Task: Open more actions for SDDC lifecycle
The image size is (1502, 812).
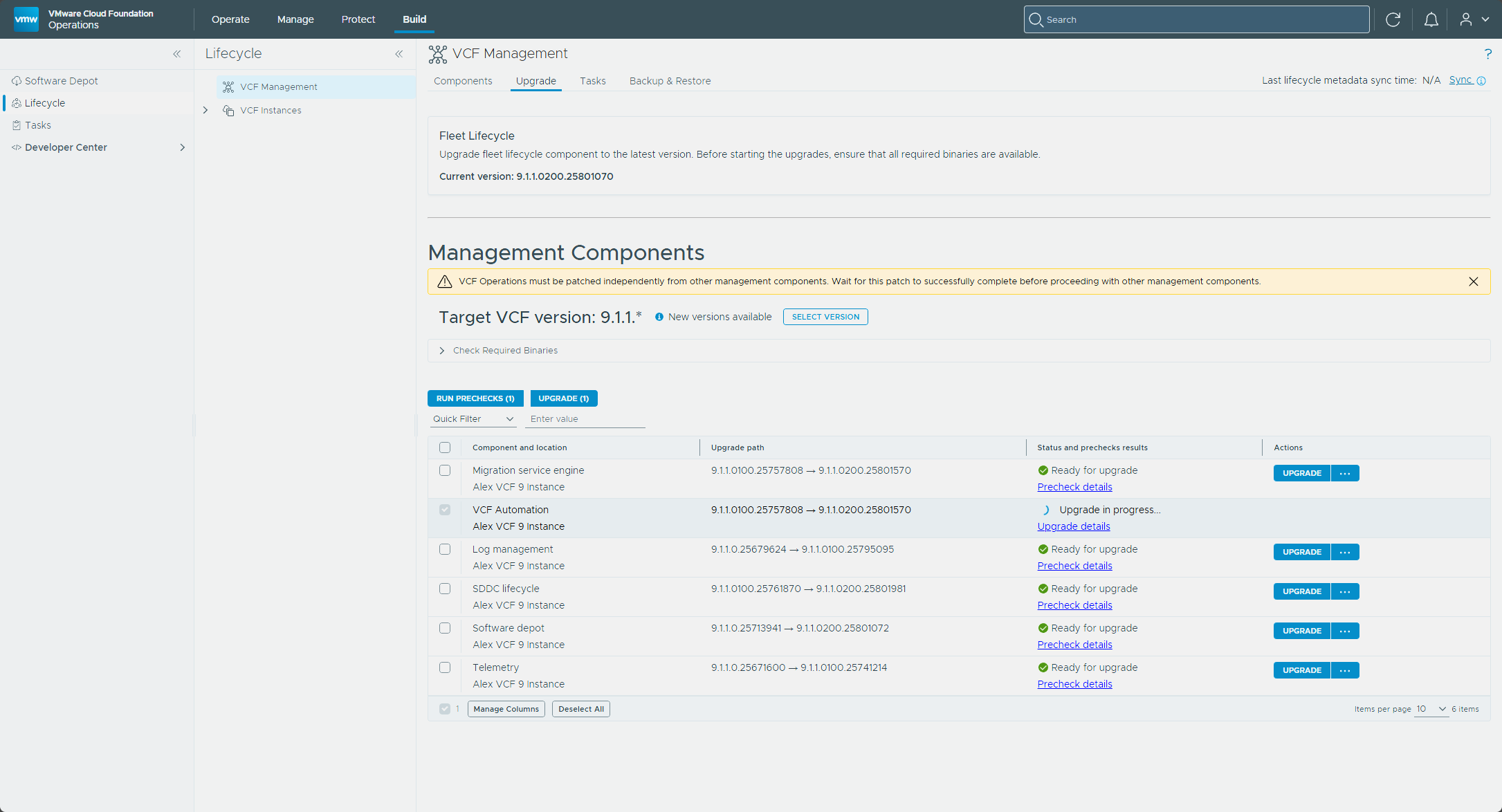Action: point(1345,591)
